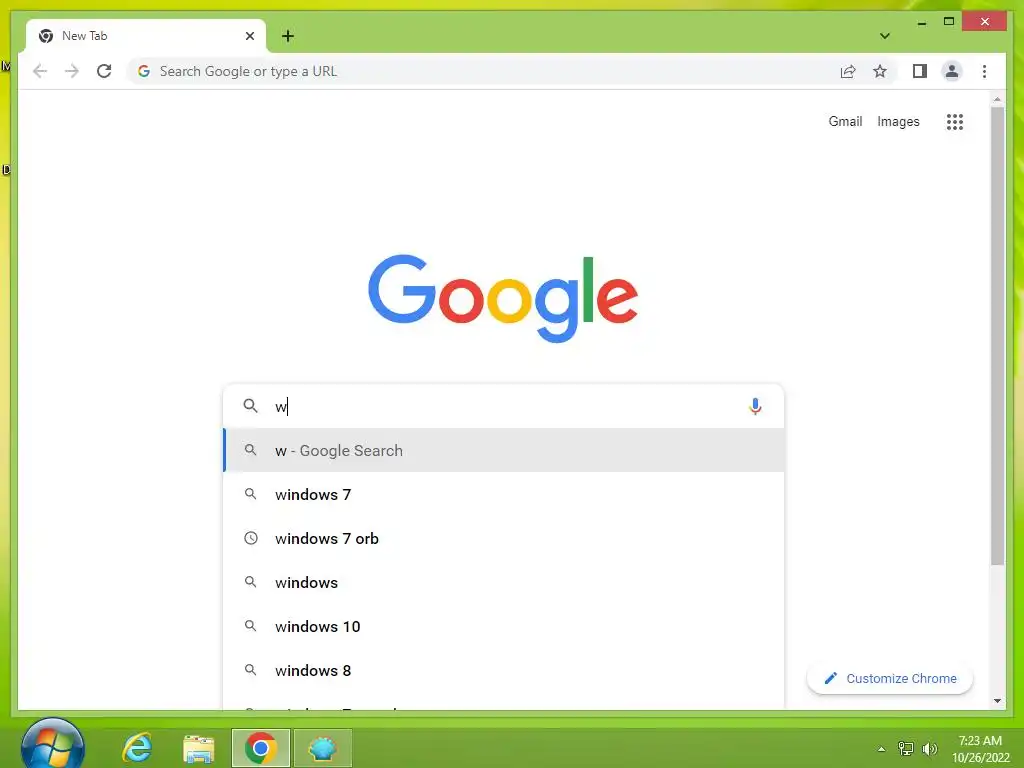Open Gmail link
The image size is (1024, 768).
845,121
